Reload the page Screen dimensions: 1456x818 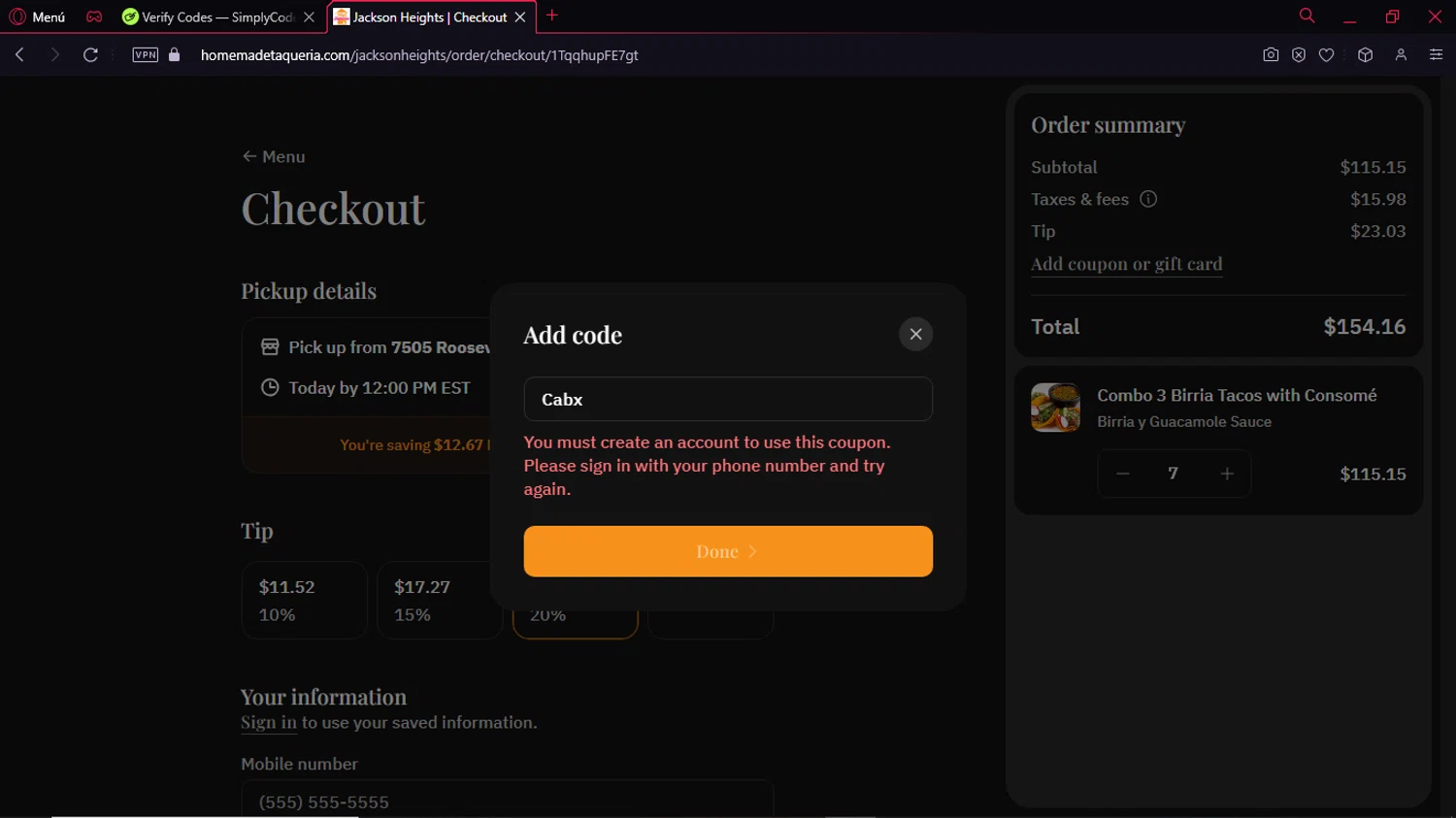coord(90,55)
